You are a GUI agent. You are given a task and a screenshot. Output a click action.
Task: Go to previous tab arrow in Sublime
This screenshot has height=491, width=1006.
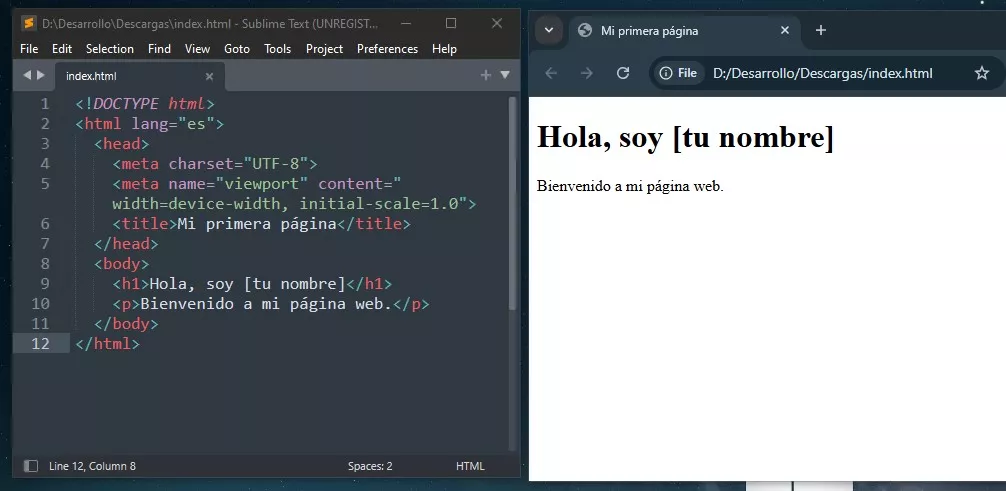pyautogui.click(x=27, y=75)
